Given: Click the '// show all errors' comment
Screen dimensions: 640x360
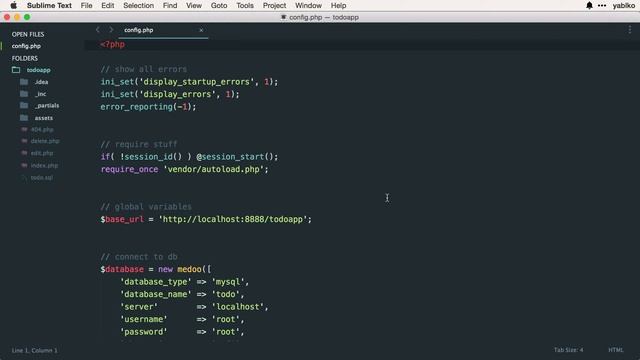Looking at the screenshot, I should point(144,69).
